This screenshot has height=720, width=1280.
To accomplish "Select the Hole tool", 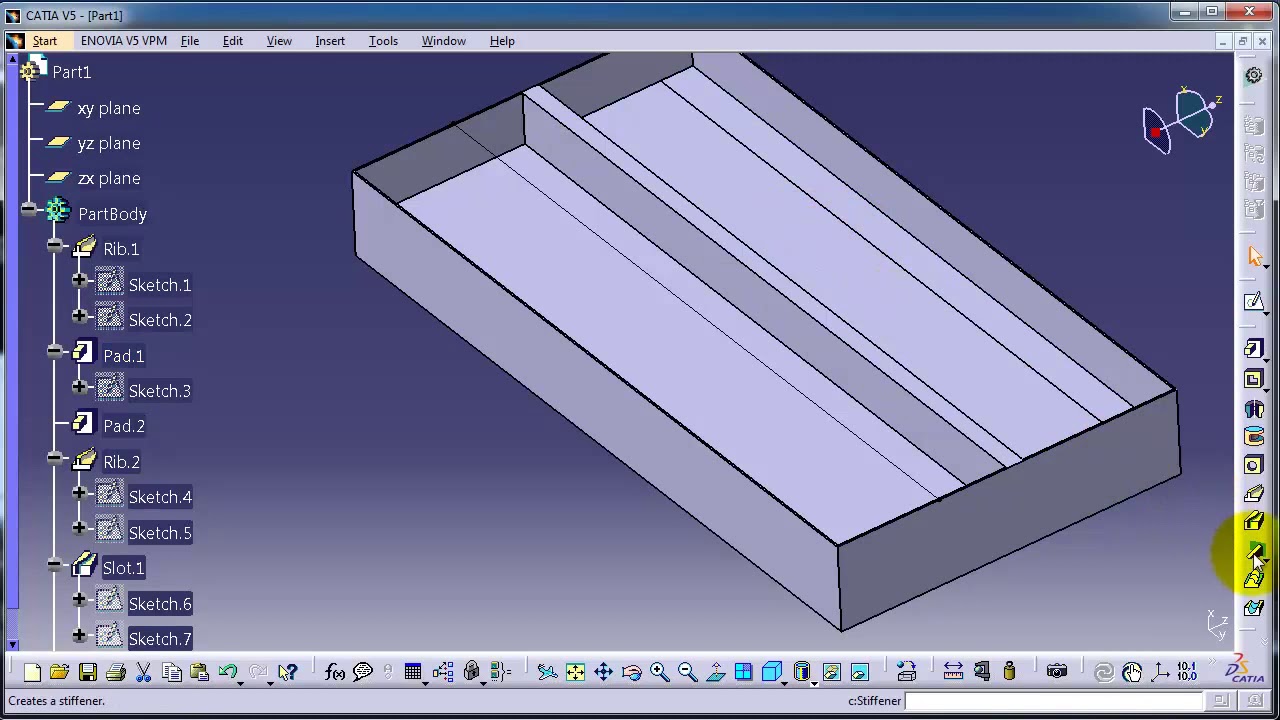I will pyautogui.click(x=1254, y=465).
